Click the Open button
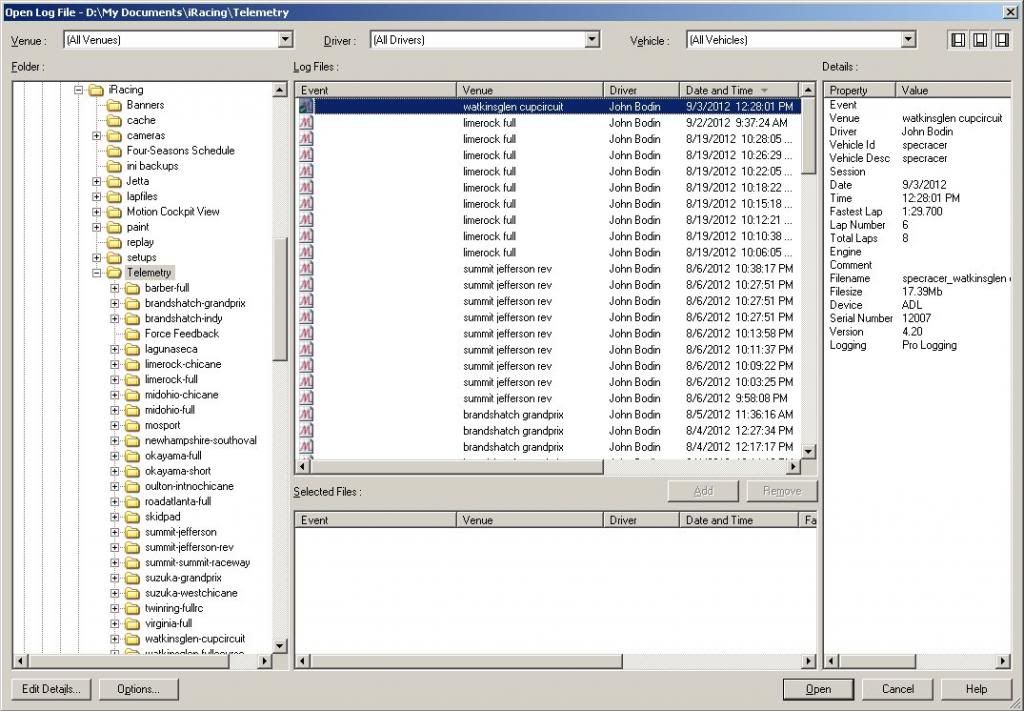1024x711 pixels. pos(818,689)
